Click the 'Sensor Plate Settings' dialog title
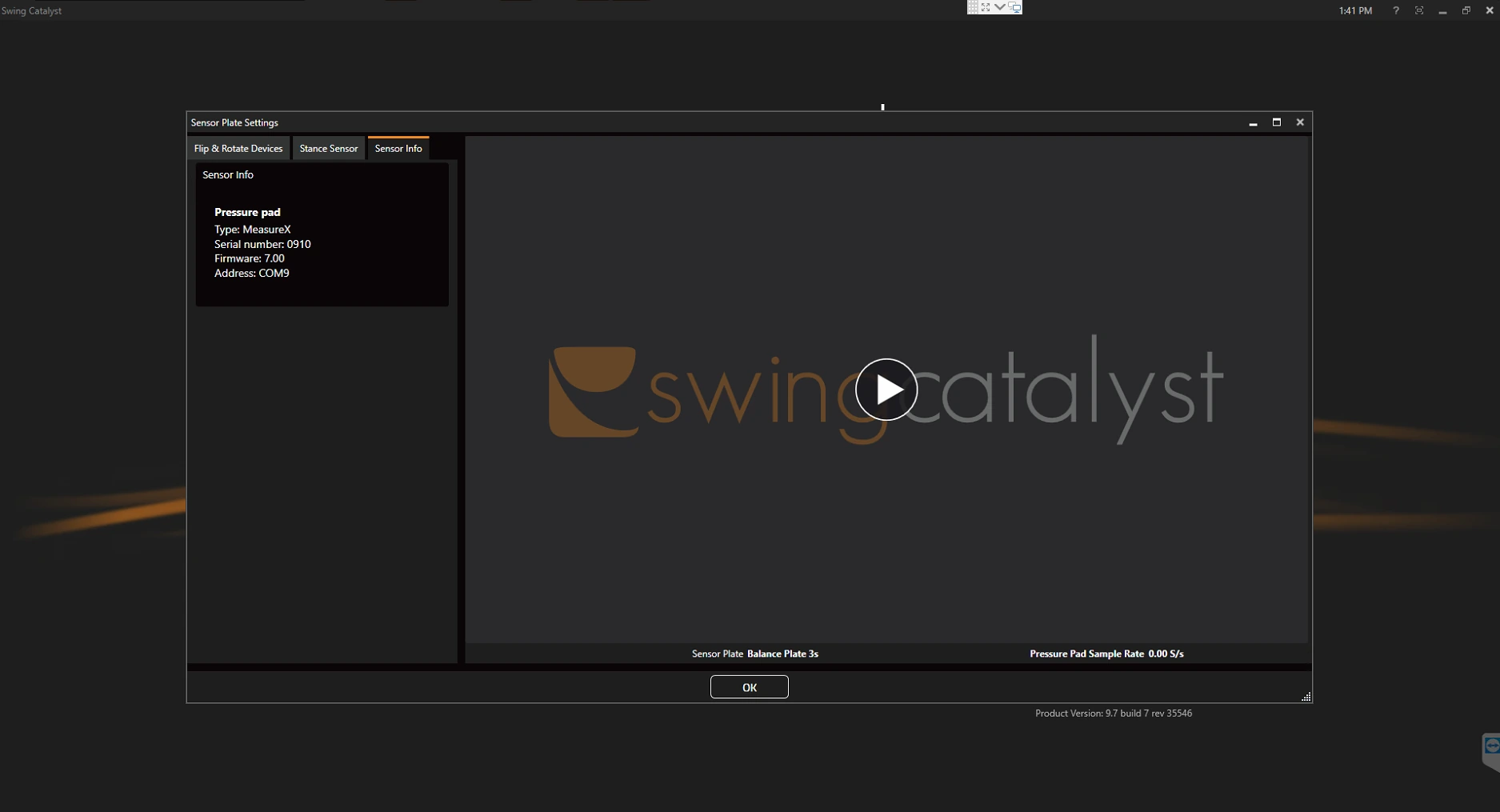 [234, 122]
